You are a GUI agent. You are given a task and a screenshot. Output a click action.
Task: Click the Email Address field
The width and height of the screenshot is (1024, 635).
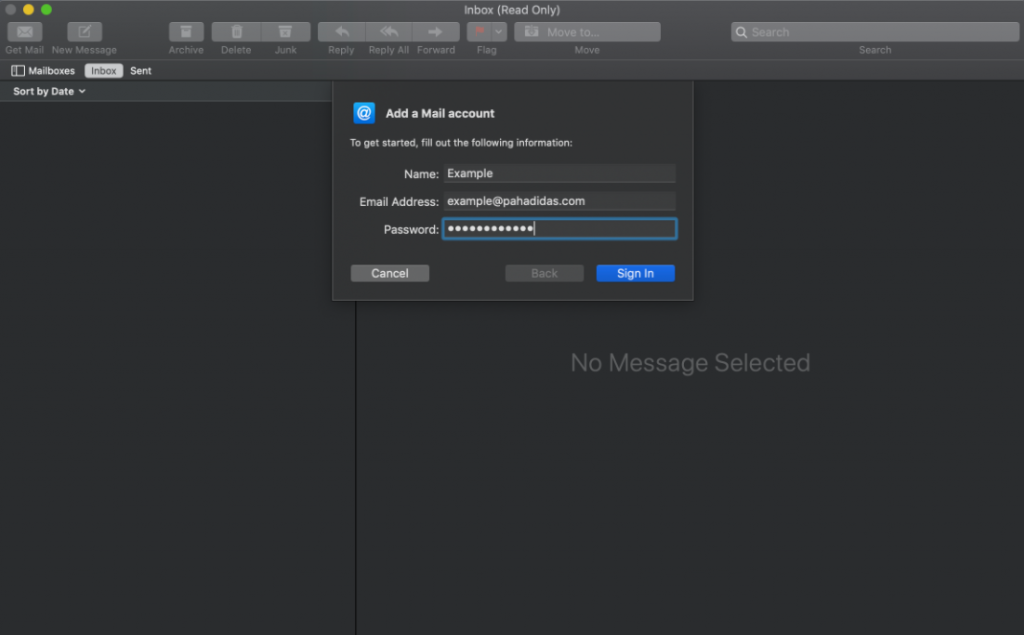point(559,201)
